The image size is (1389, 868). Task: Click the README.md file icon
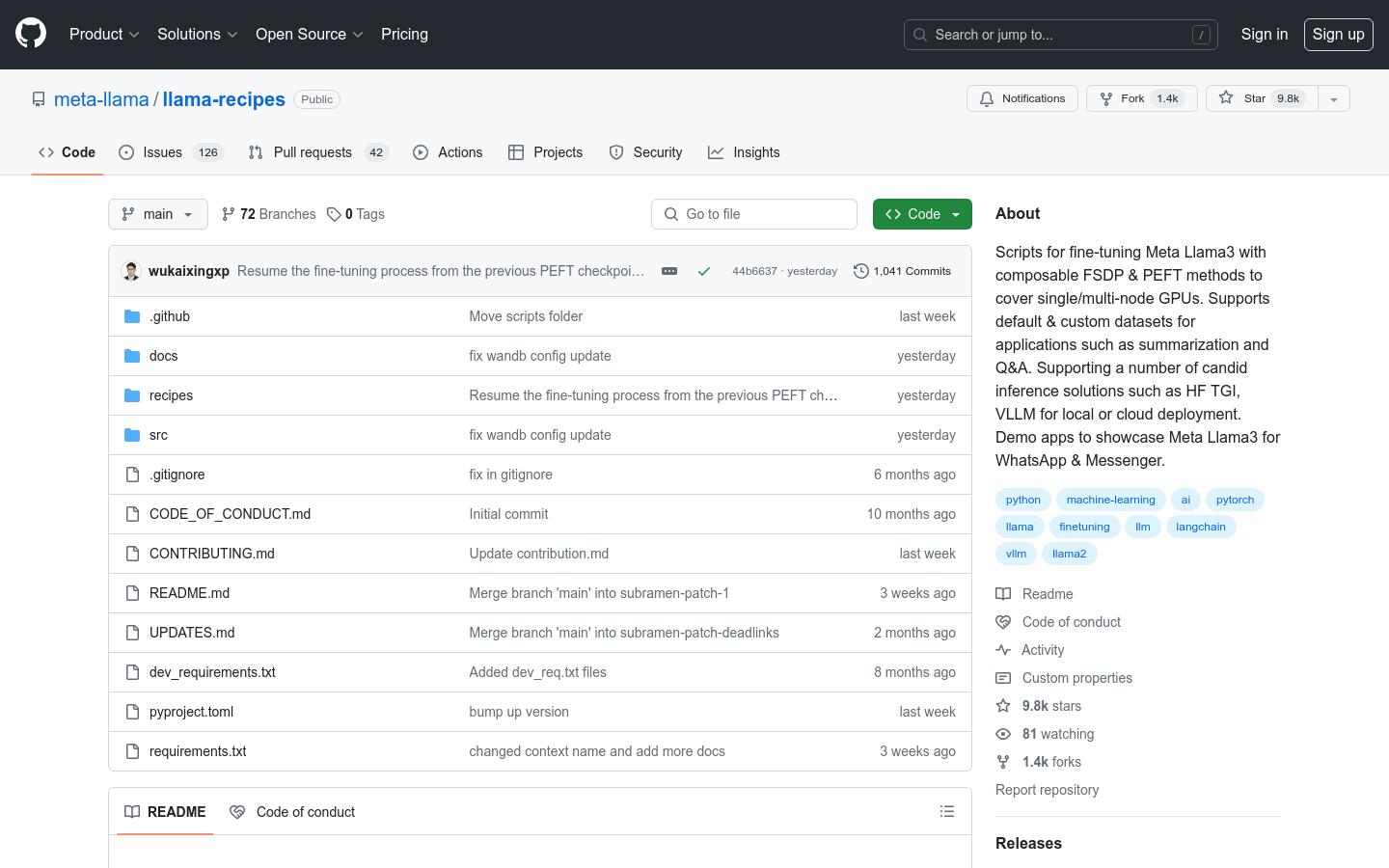132,593
